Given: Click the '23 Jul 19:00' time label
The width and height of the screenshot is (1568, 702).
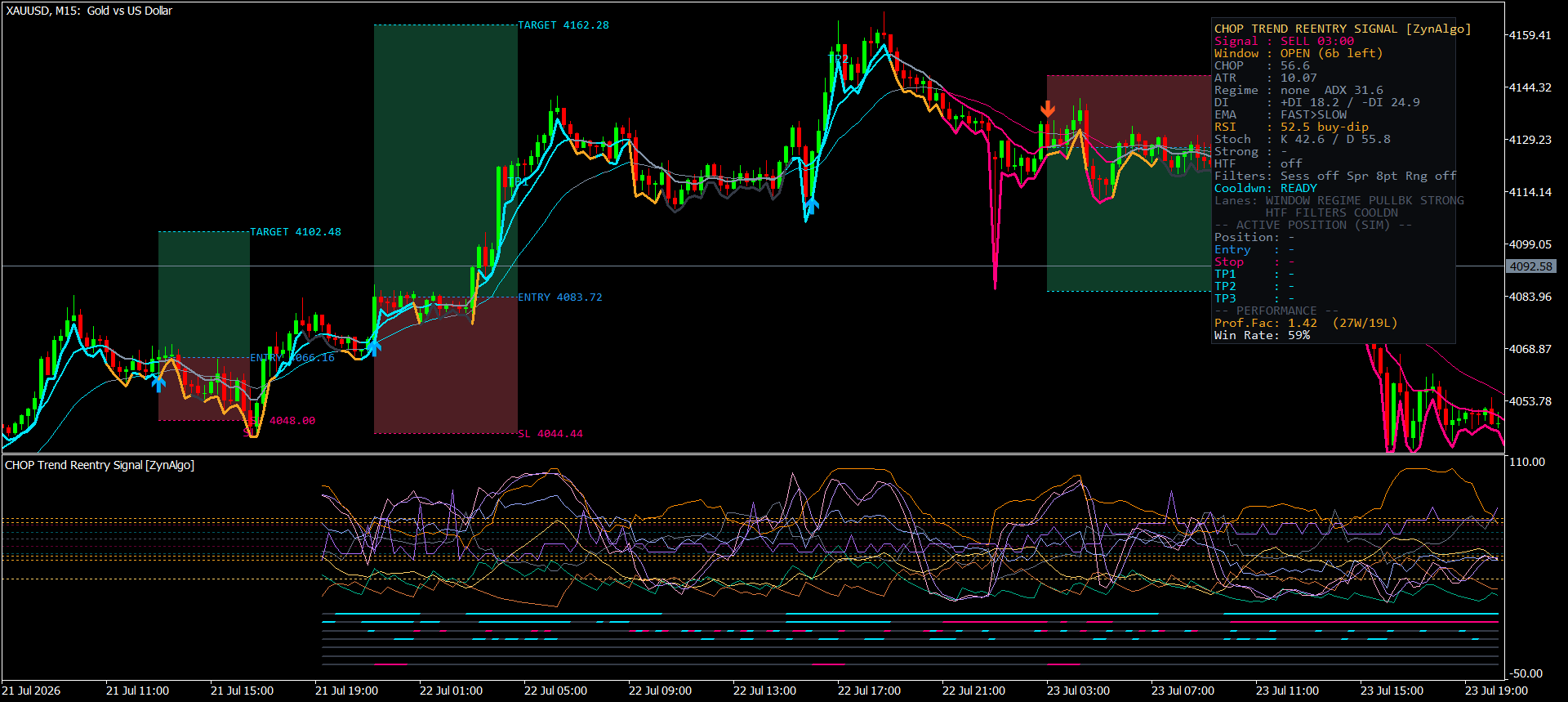Looking at the screenshot, I should pos(1496,691).
